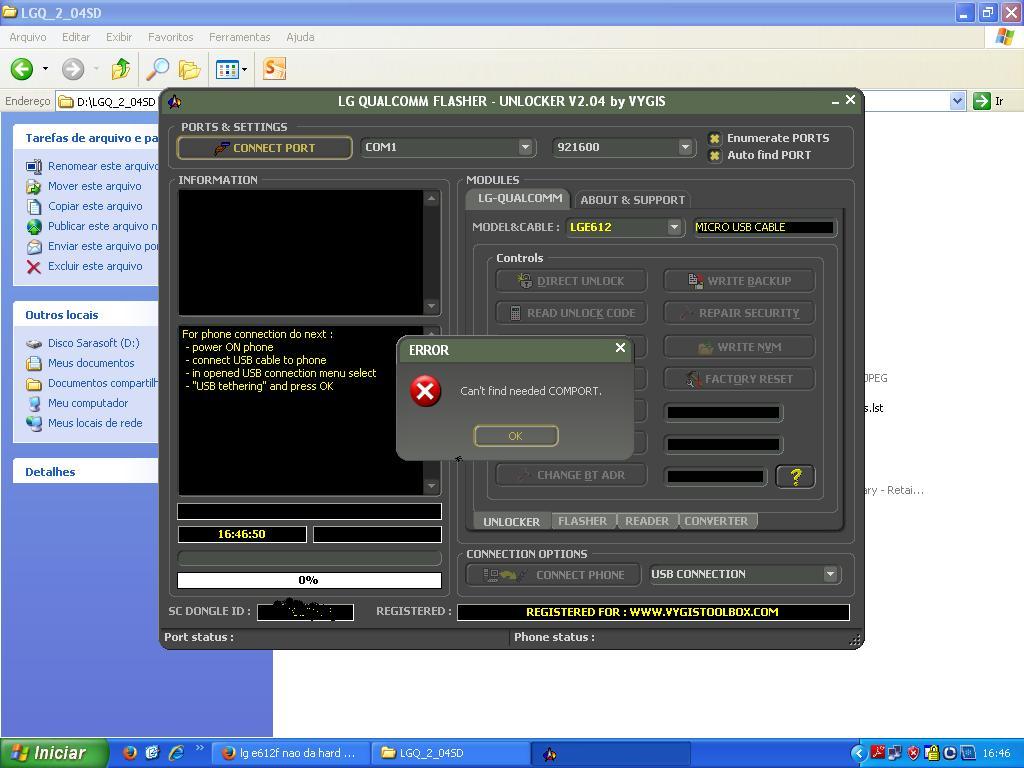This screenshot has width=1024, height=768.
Task: Open Disco Sarasoft (D:) link
Action: (x=93, y=343)
